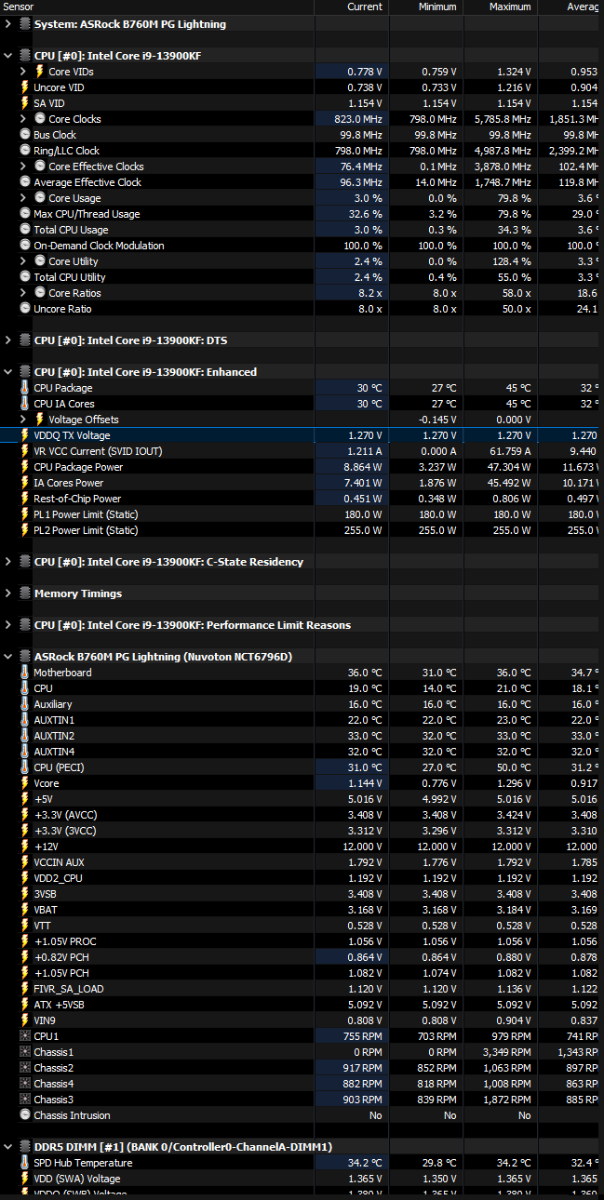The height and width of the screenshot is (1200, 604).
Task: Expand the Core Effective Clocks row
Action: tap(24, 166)
